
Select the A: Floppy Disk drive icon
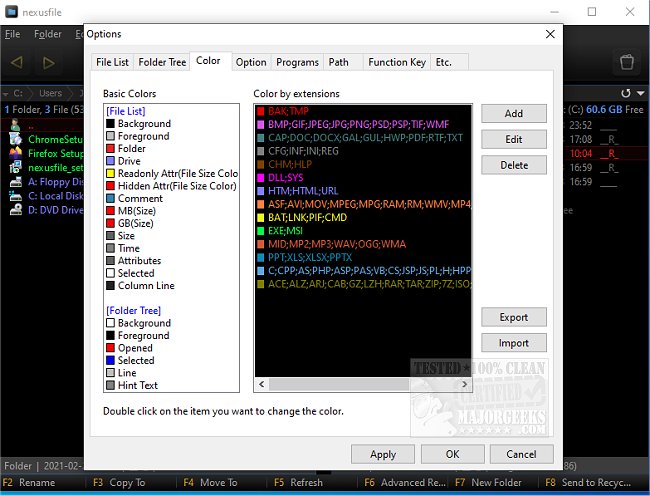15,181
